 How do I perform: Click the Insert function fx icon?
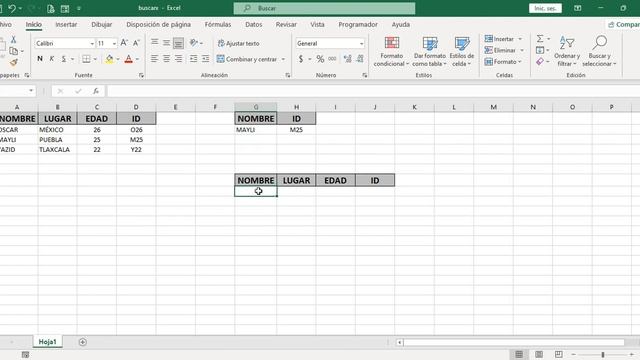(96, 91)
